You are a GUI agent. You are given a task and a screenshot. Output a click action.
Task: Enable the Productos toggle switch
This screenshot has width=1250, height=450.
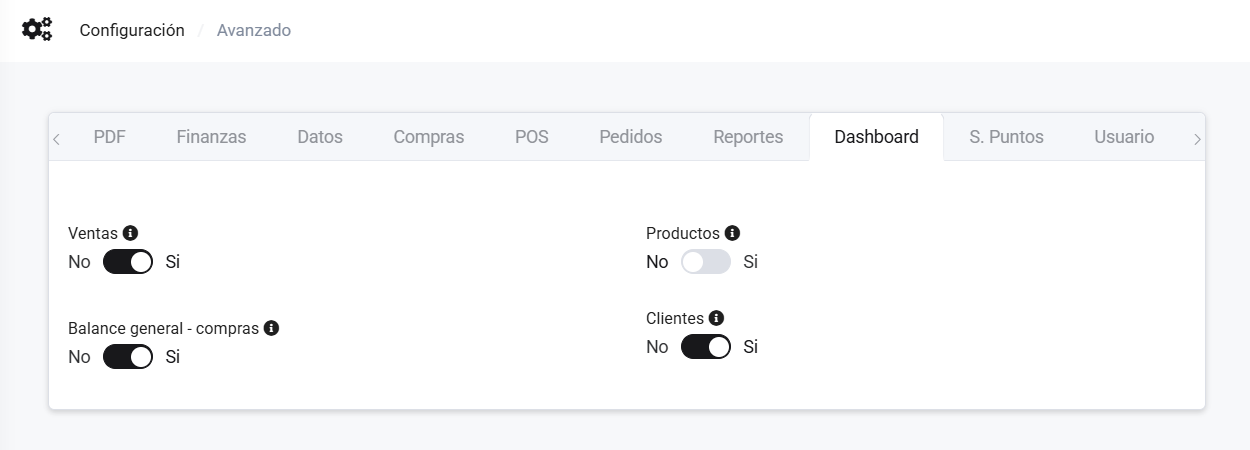706,262
